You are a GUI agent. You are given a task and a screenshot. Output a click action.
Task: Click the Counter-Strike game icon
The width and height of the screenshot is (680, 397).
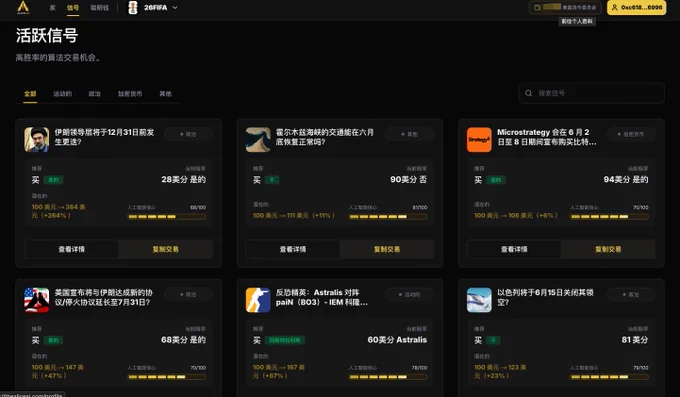click(258, 300)
